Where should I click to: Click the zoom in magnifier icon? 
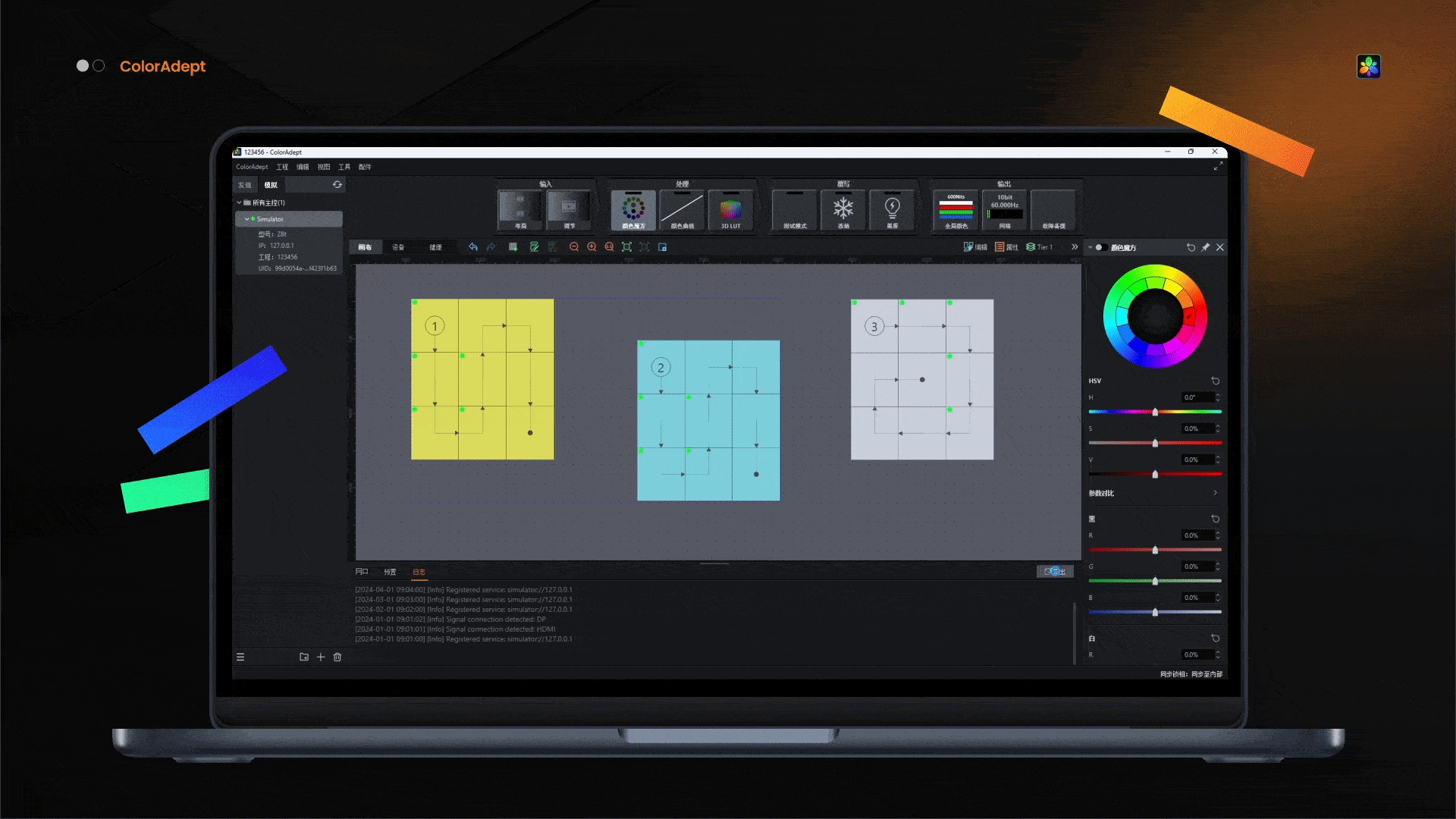point(591,247)
